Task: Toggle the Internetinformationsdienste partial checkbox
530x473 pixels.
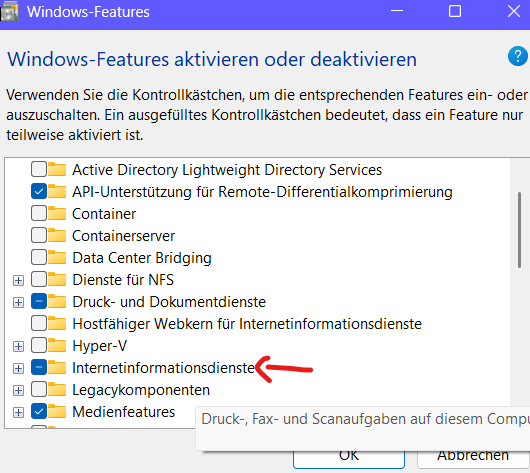Action: 39,368
